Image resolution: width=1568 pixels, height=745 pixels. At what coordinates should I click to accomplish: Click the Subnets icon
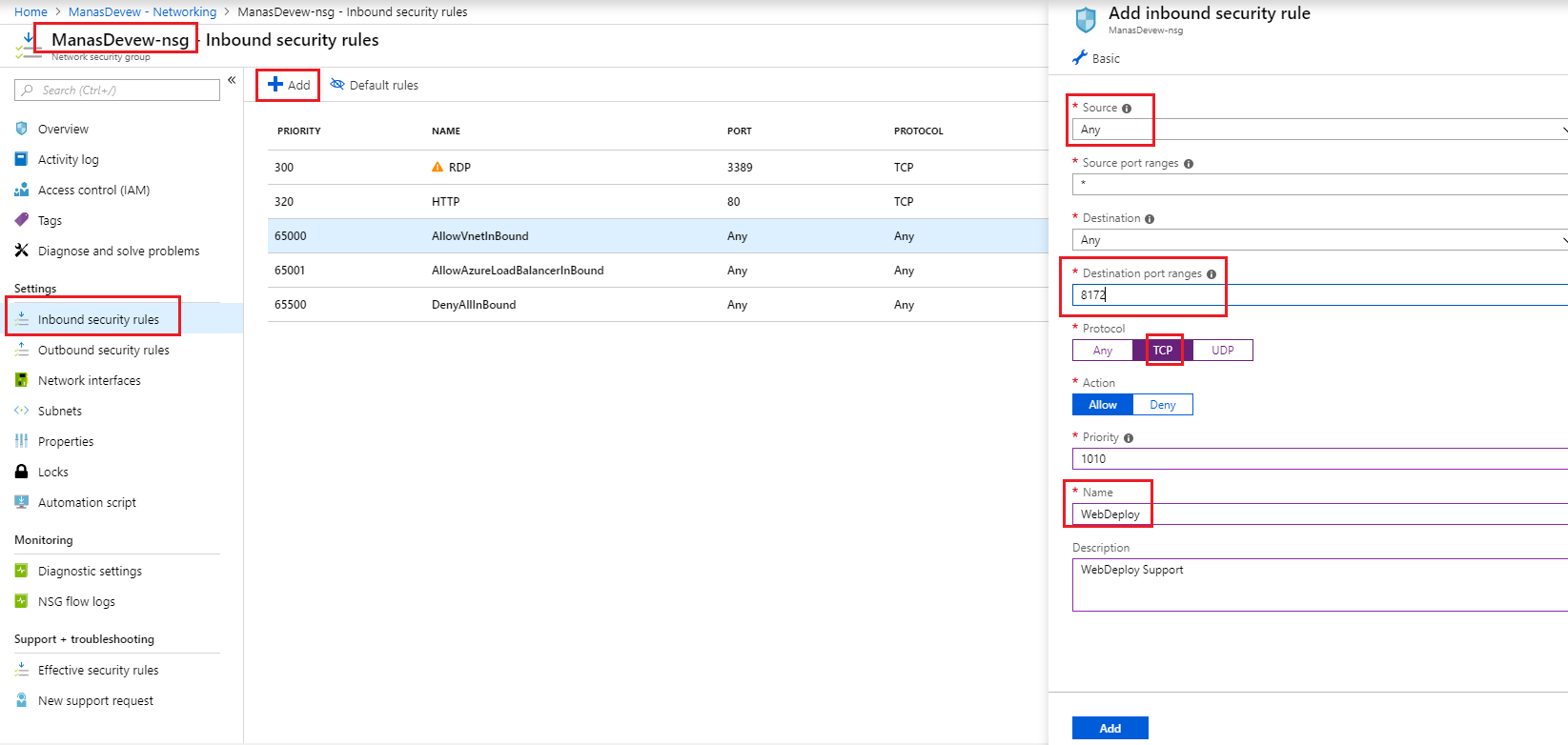(21, 411)
